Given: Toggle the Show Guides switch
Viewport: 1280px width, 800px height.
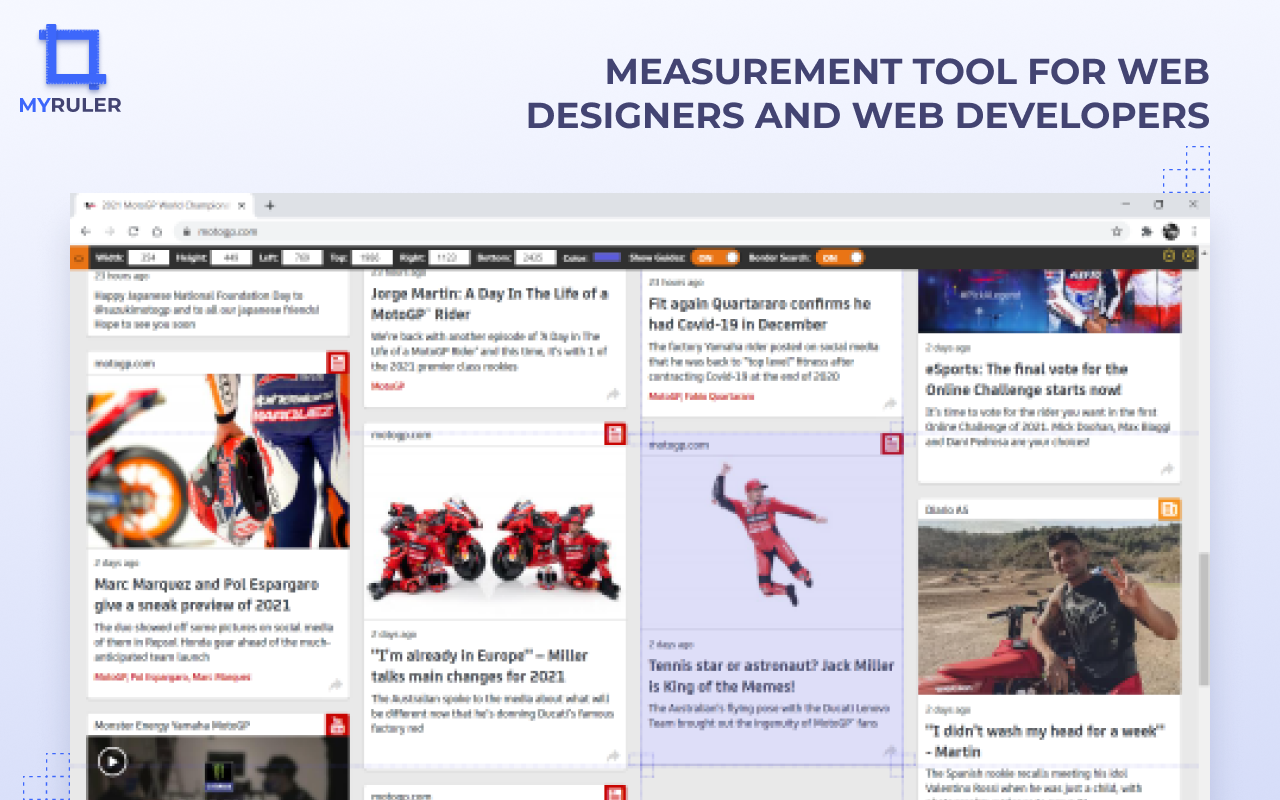Looking at the screenshot, I should click(715, 257).
